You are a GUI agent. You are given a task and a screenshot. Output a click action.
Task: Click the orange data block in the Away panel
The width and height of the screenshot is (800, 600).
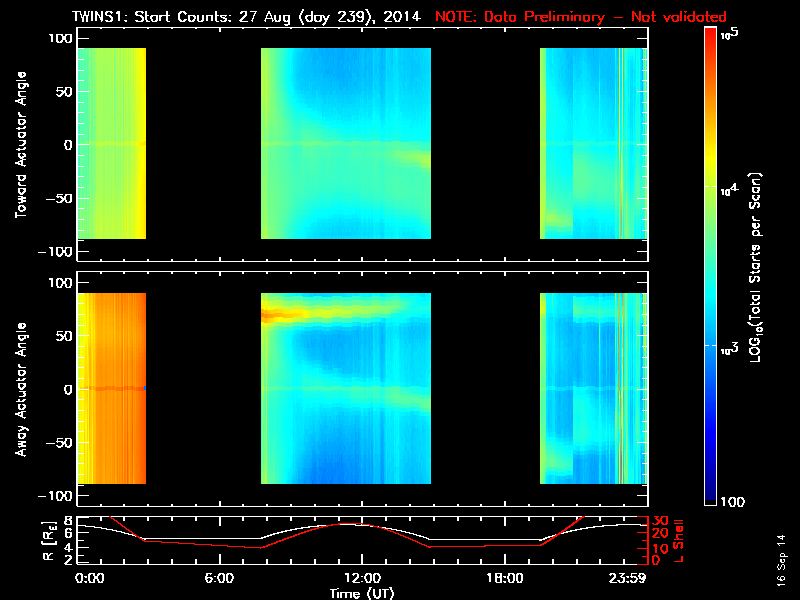pyautogui.click(x=111, y=388)
